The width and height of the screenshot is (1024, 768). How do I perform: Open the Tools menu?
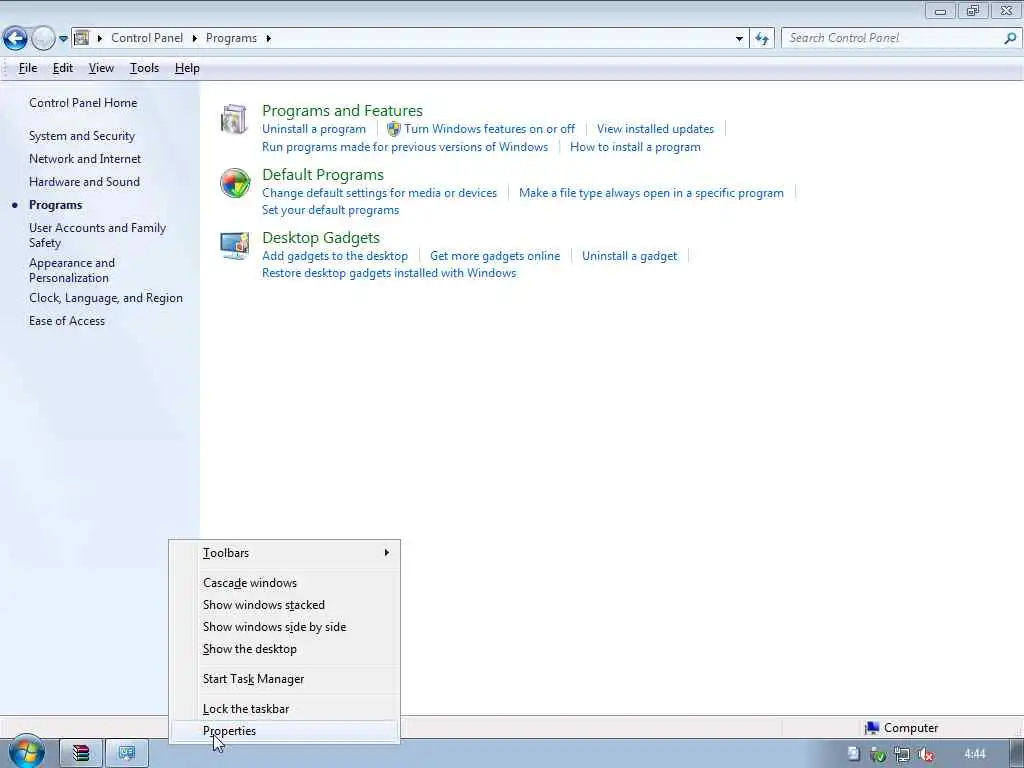click(144, 68)
